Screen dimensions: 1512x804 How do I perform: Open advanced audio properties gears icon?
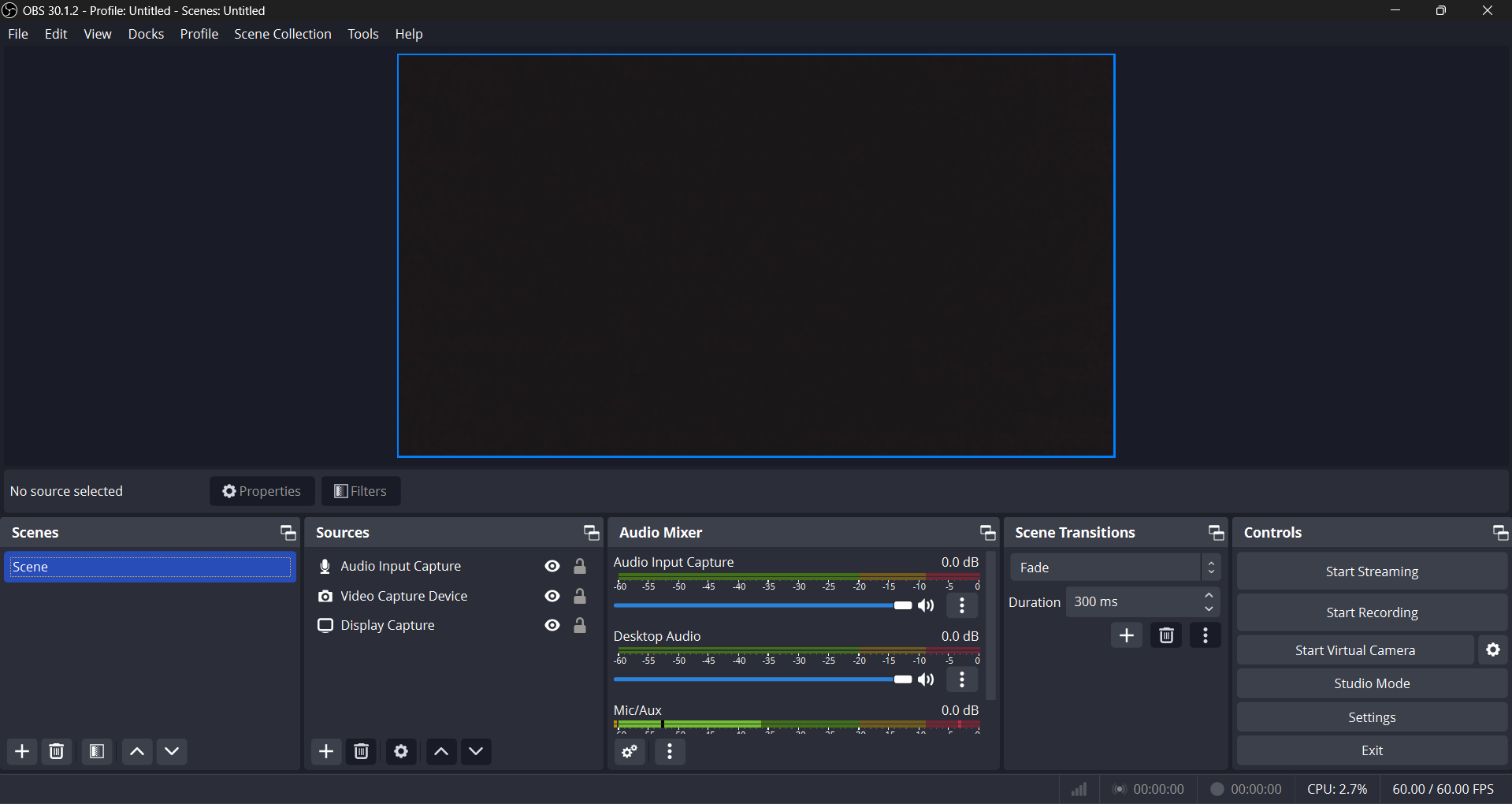coord(630,751)
